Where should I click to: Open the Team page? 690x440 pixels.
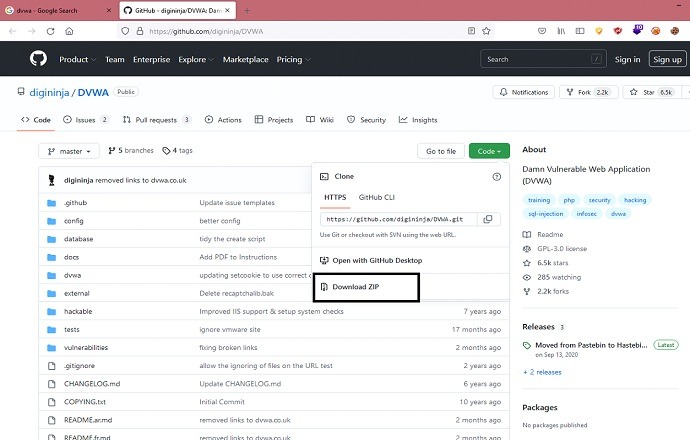[114, 59]
